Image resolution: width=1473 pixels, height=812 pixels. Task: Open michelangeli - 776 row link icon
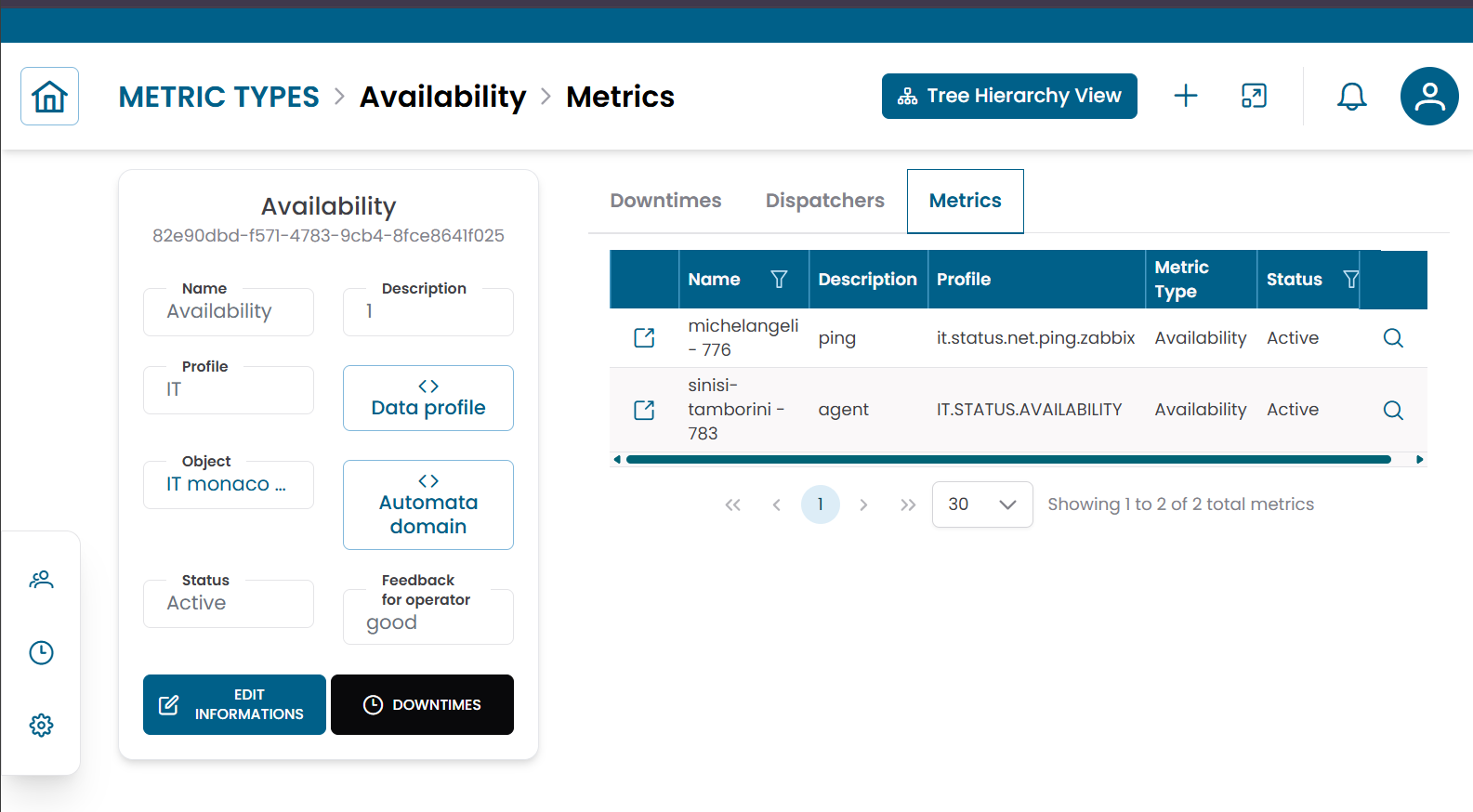pyautogui.click(x=644, y=337)
